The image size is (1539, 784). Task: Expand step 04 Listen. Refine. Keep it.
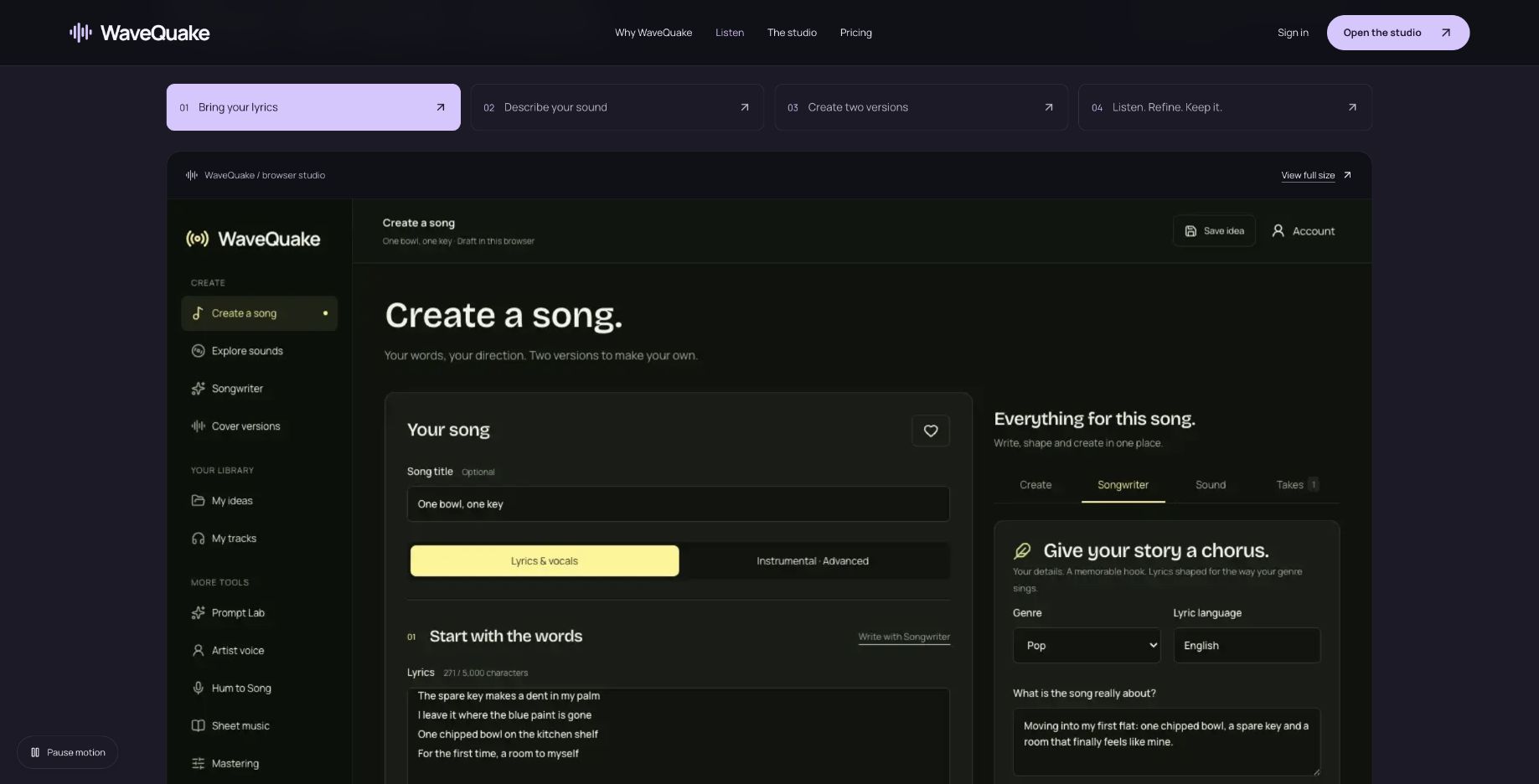click(x=1225, y=107)
